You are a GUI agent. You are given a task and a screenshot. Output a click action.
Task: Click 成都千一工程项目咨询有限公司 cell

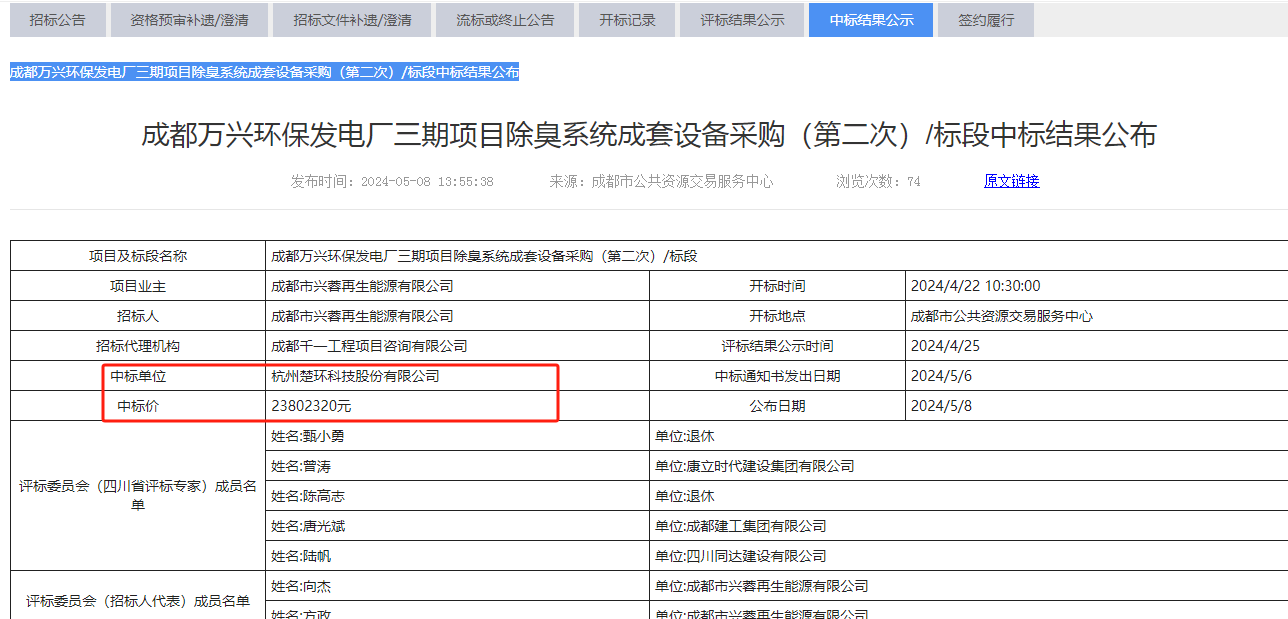click(457, 346)
